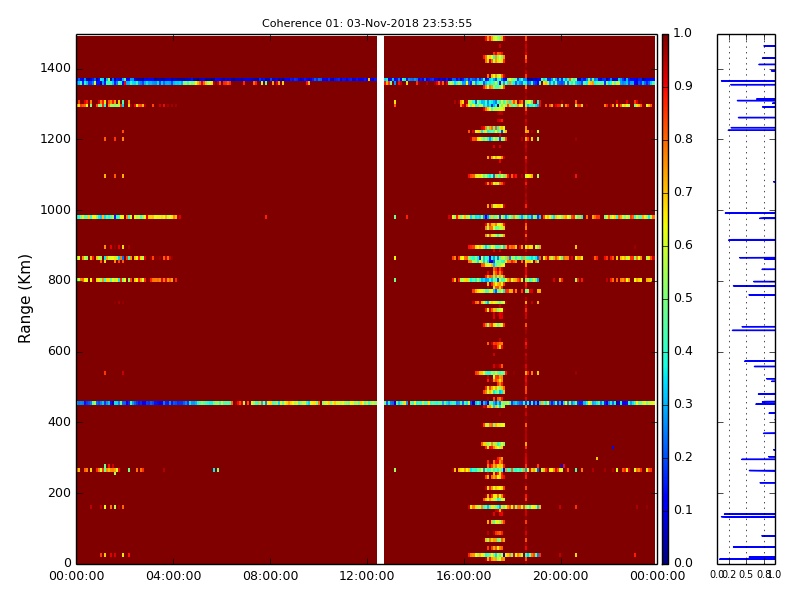Click the colorbar 0.8 tick label
This screenshot has height=600, width=800.
coord(683,139)
